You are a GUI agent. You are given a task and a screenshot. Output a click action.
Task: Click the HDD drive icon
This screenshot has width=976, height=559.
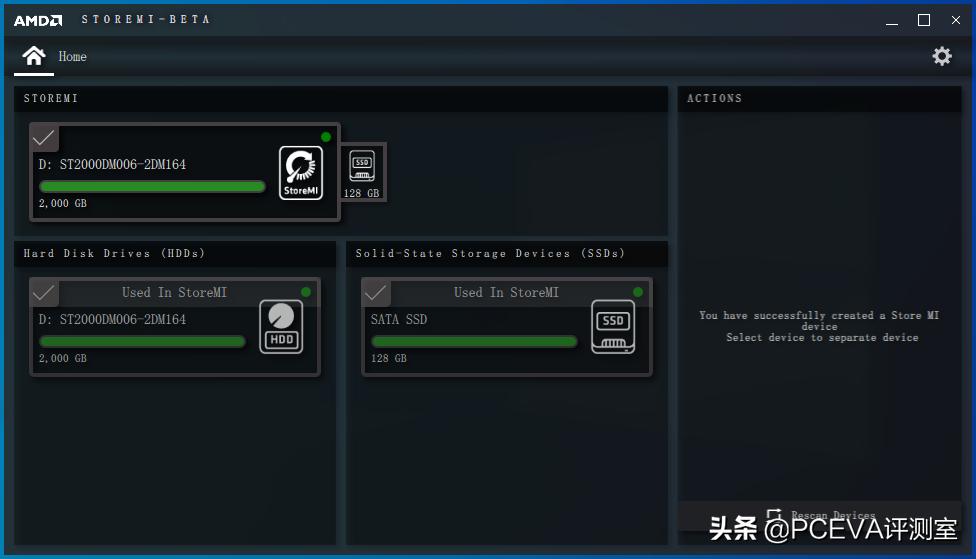[x=281, y=327]
